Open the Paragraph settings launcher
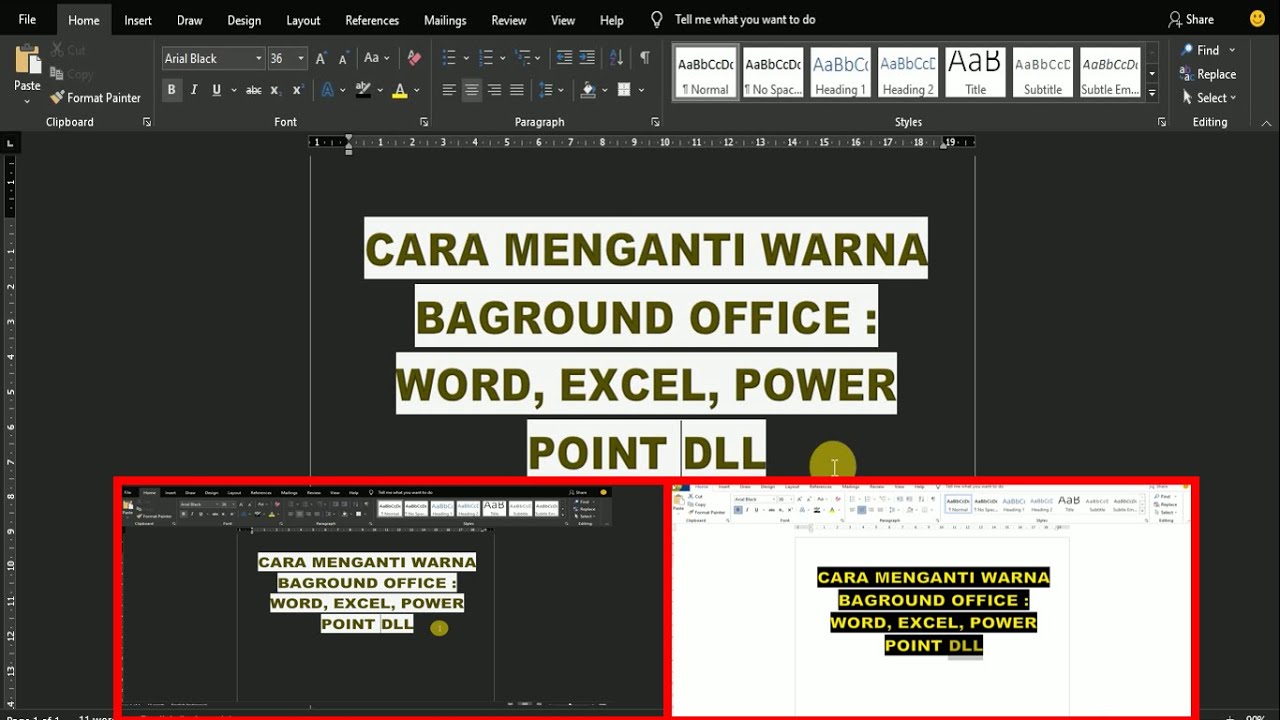This screenshot has width=1280, height=720. (655, 122)
